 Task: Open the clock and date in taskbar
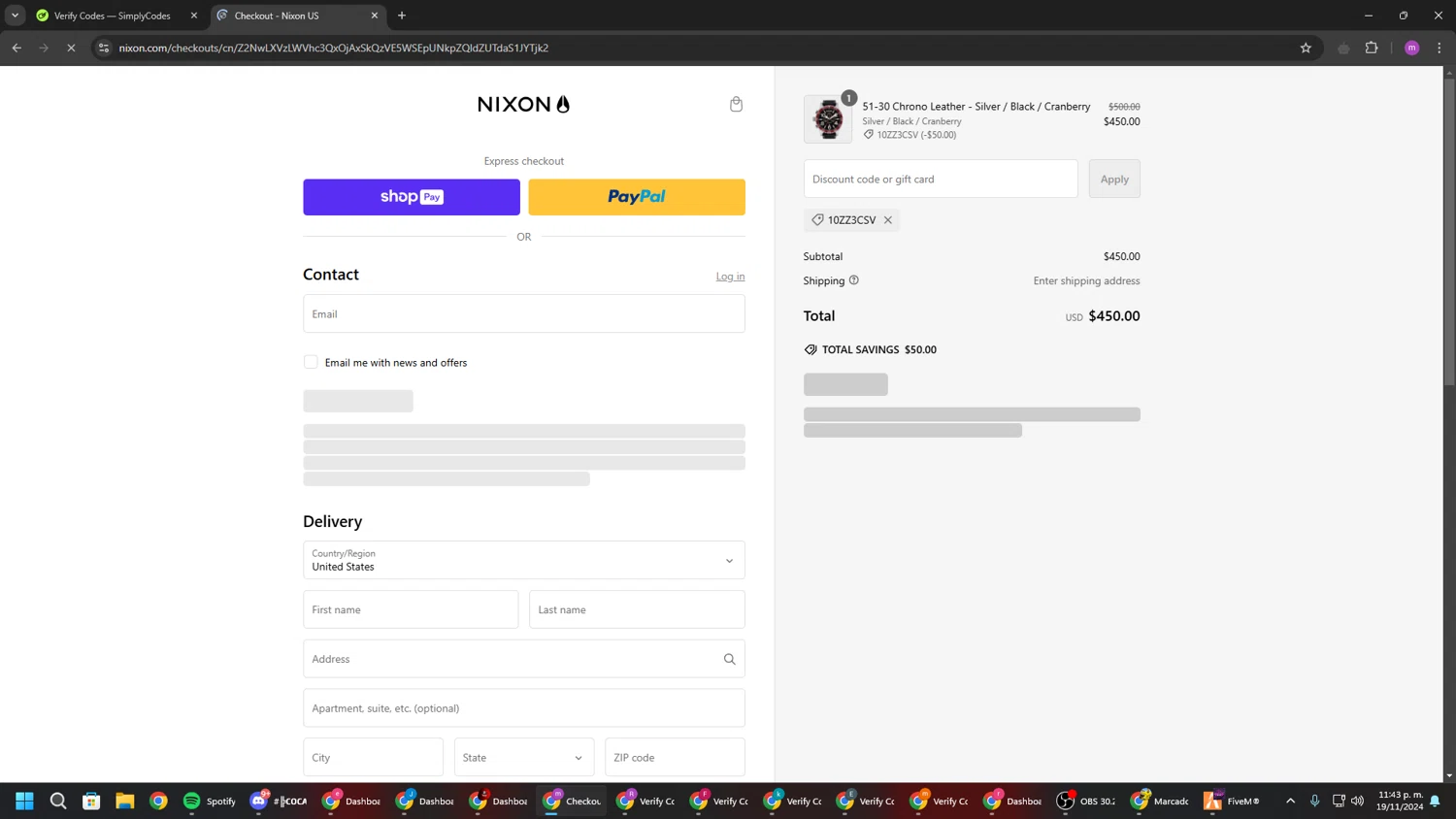point(1400,801)
